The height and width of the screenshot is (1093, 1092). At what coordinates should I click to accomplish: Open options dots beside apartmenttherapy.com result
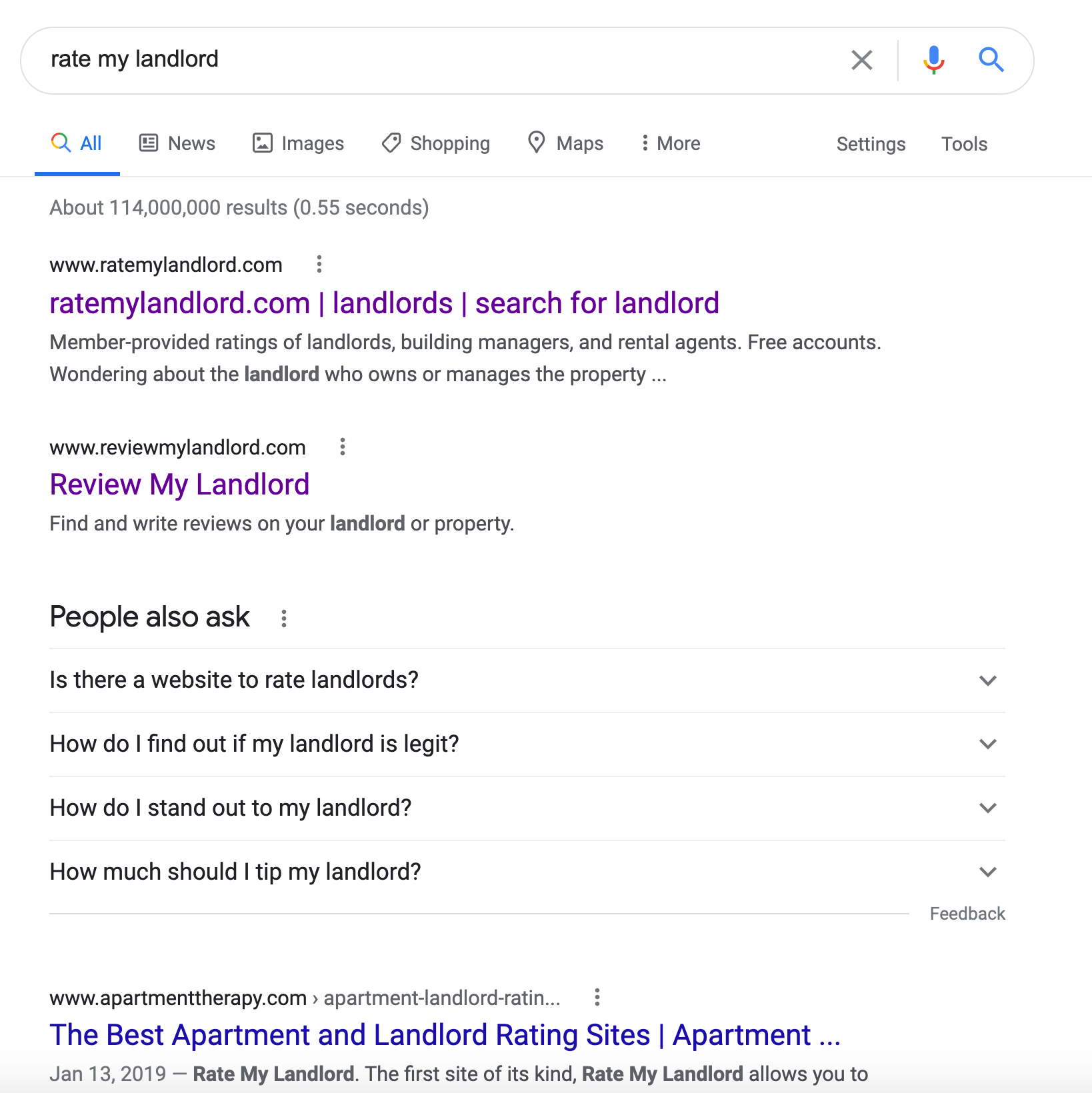coord(597,997)
